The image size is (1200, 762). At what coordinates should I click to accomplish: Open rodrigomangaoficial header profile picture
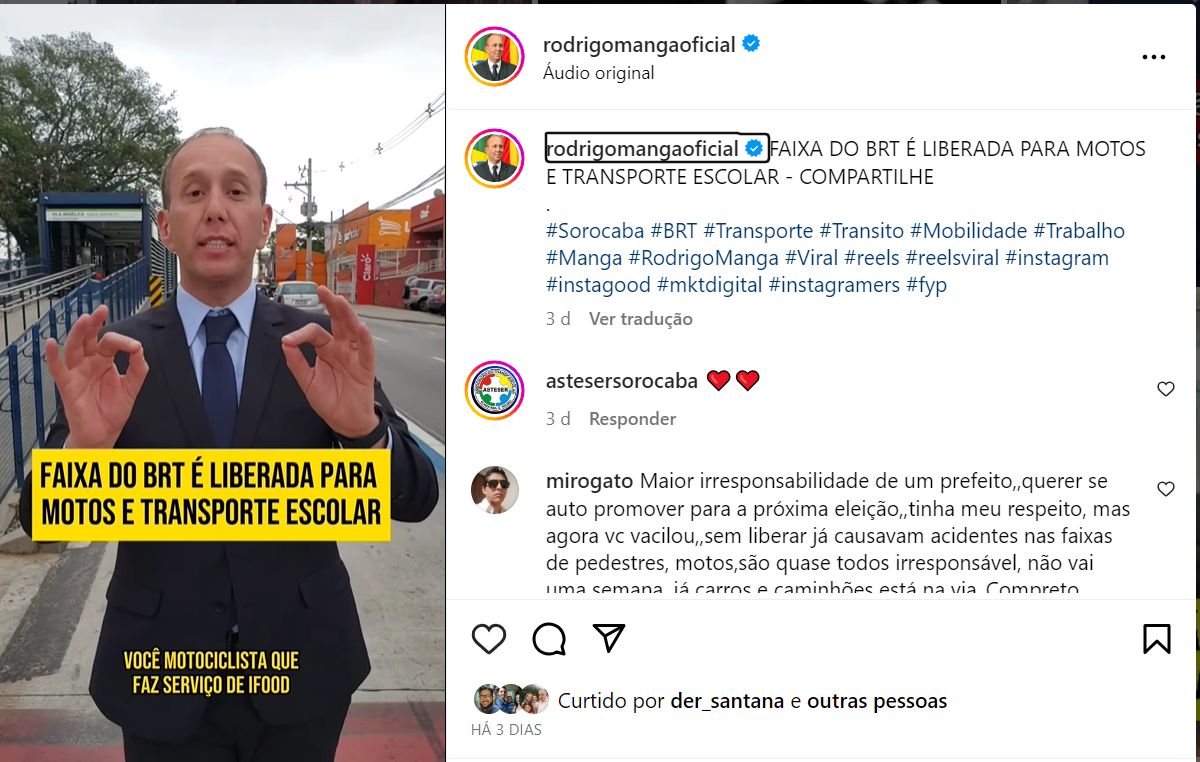[x=494, y=57]
